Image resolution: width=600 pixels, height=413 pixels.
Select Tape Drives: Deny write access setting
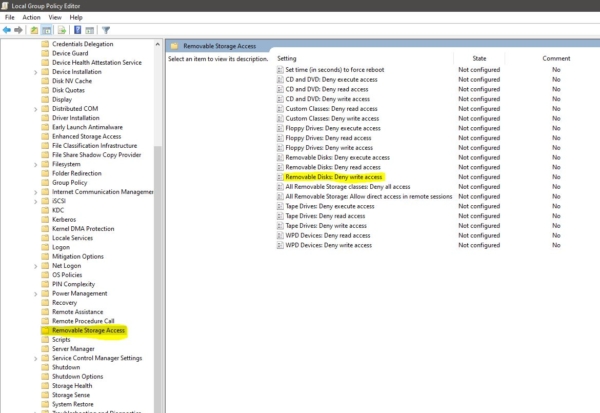coord(326,226)
